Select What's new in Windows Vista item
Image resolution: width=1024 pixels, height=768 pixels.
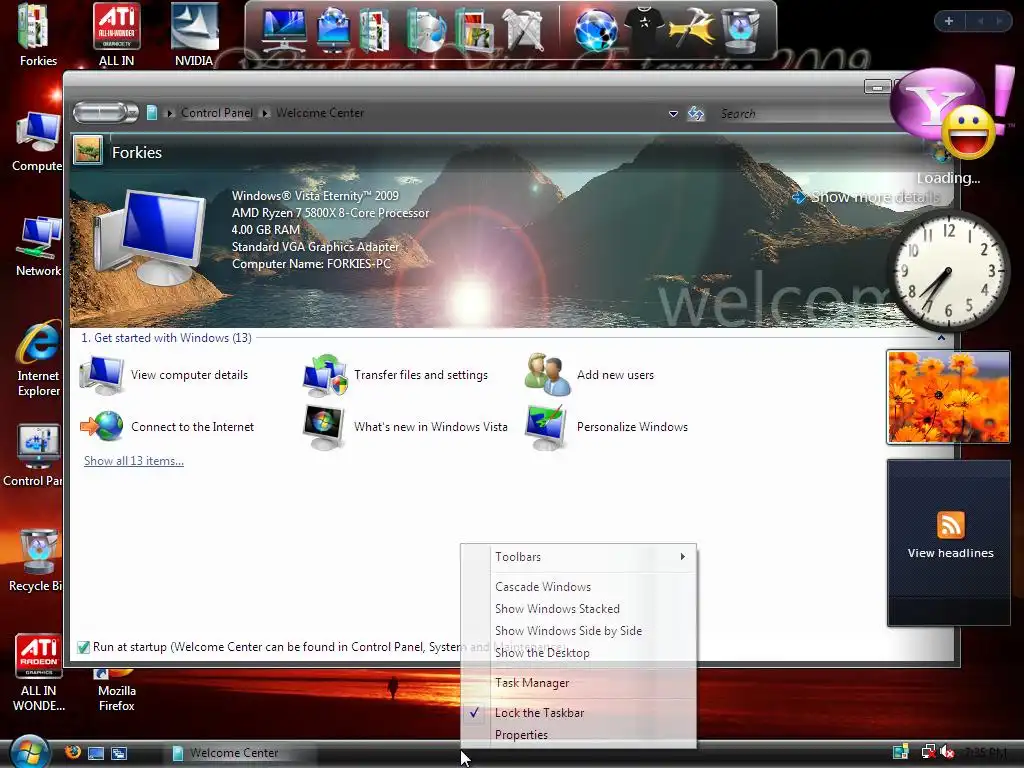coord(406,427)
